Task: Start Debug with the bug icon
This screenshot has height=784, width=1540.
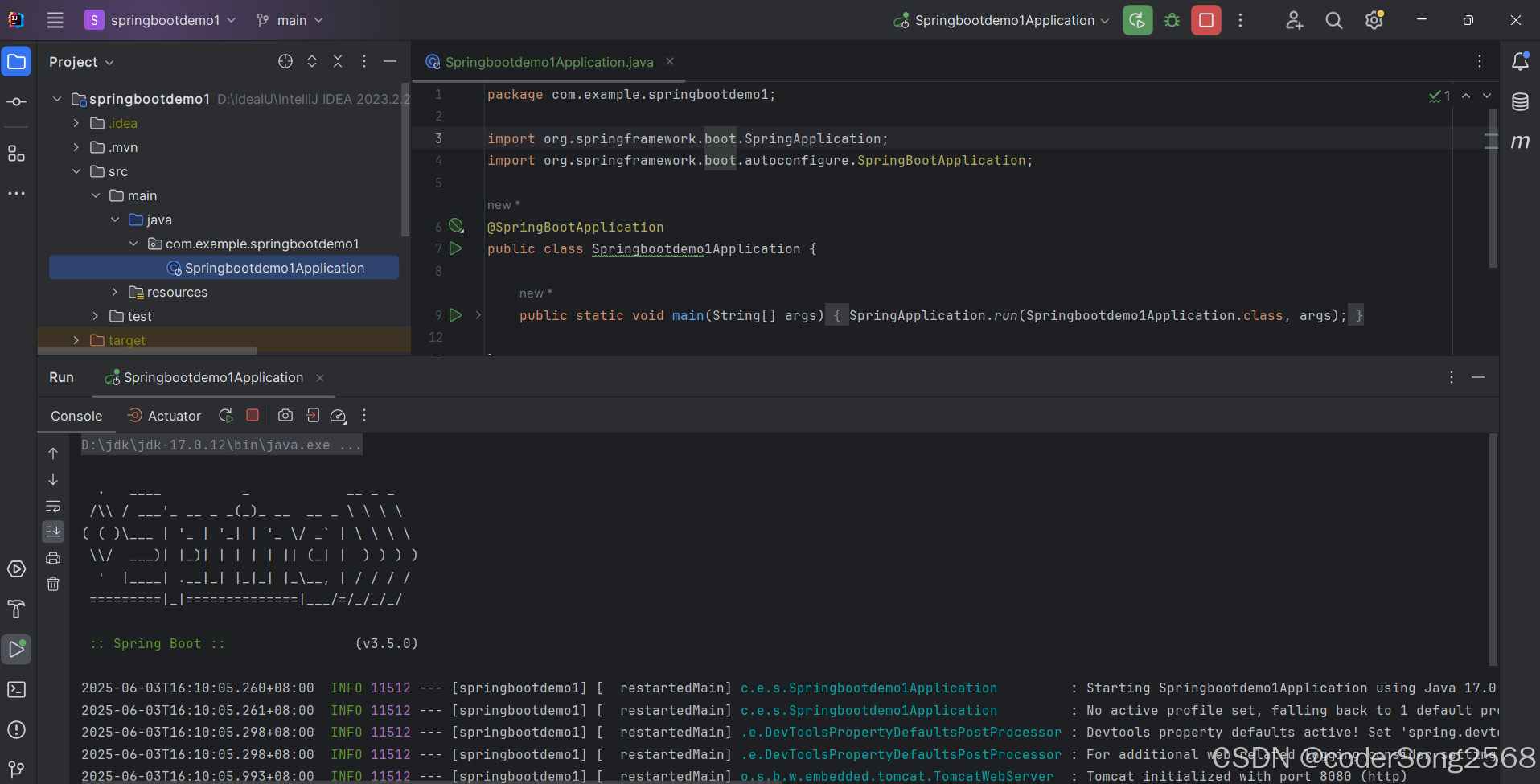Action: point(1172,20)
